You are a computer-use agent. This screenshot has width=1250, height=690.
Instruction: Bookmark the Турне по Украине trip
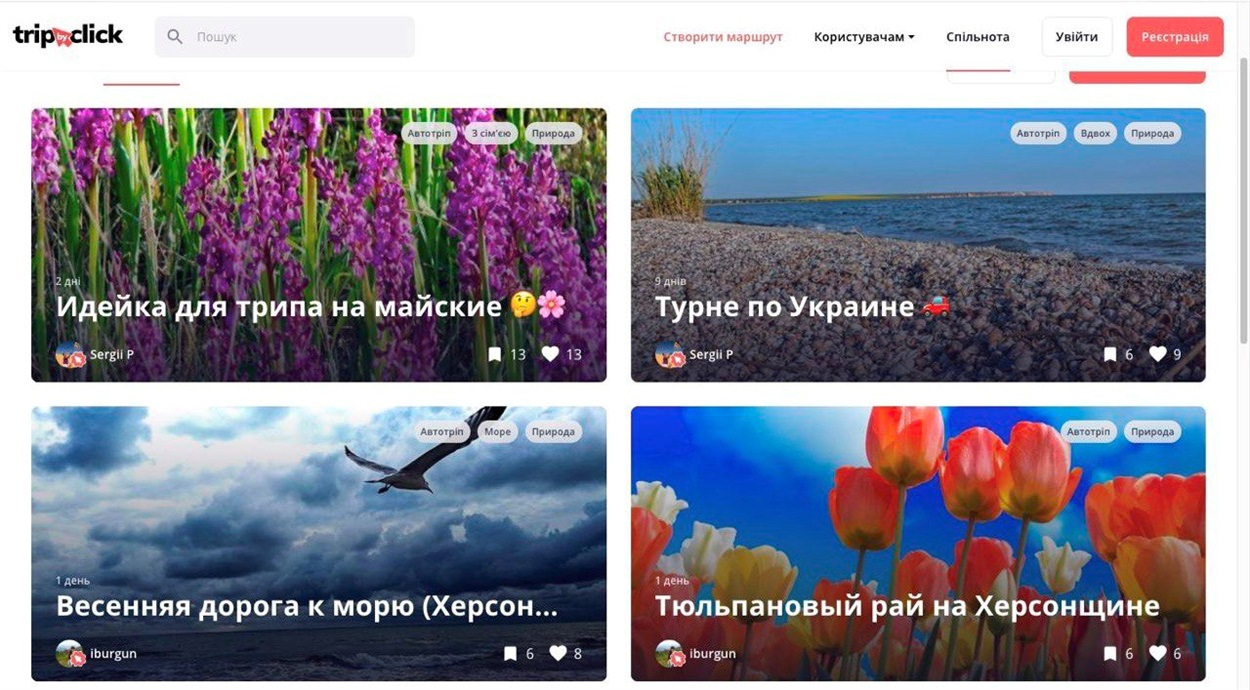1110,354
